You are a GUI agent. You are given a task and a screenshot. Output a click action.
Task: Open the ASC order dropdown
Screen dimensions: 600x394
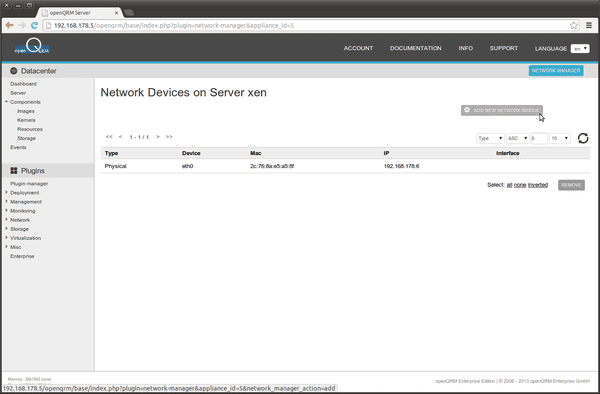click(x=518, y=138)
